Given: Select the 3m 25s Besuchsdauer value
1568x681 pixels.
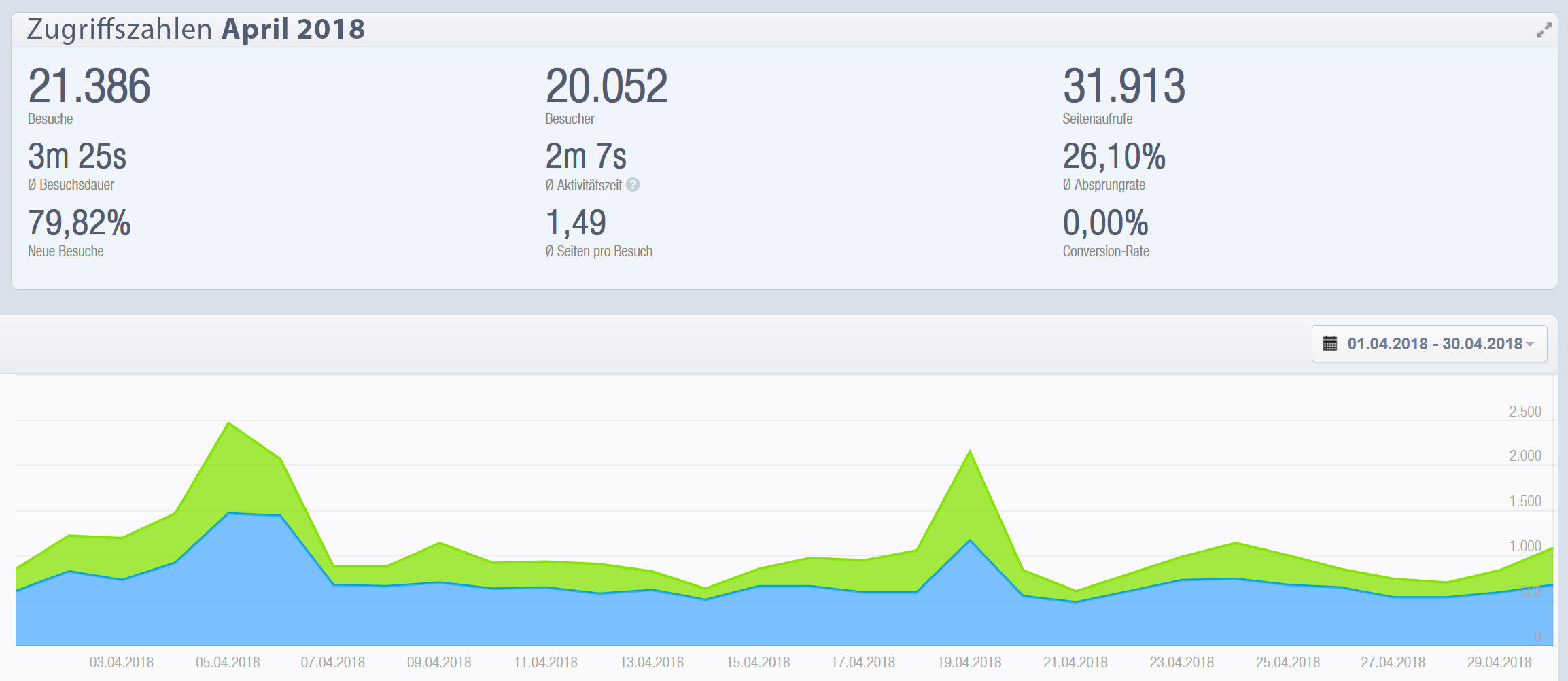Looking at the screenshot, I should click(x=77, y=156).
